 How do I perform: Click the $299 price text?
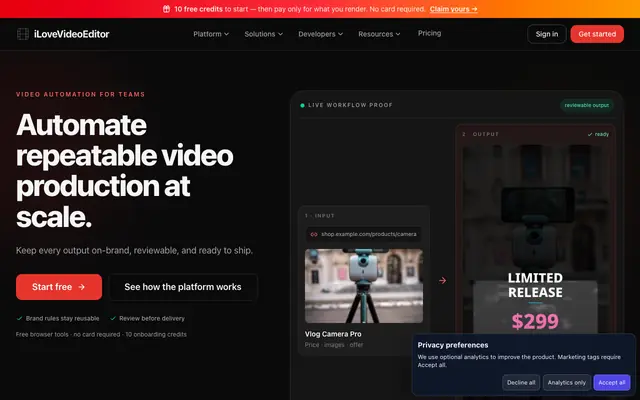[x=535, y=321]
